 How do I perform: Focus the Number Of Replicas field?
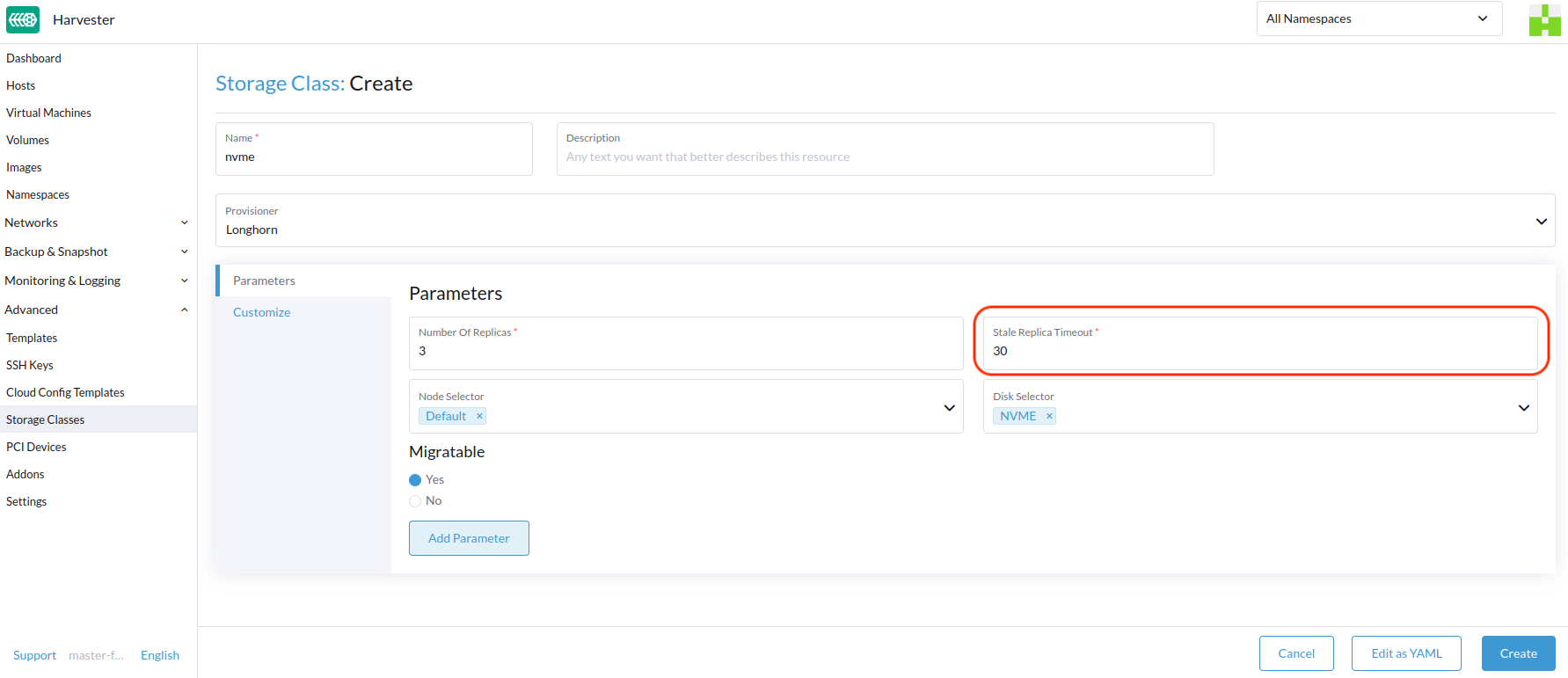coord(686,343)
